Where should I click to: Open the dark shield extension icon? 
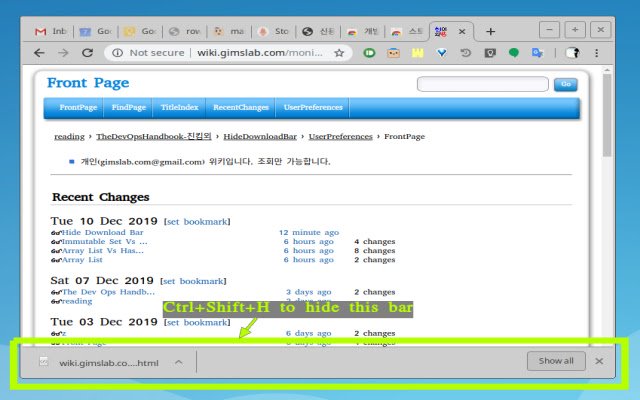[490, 53]
